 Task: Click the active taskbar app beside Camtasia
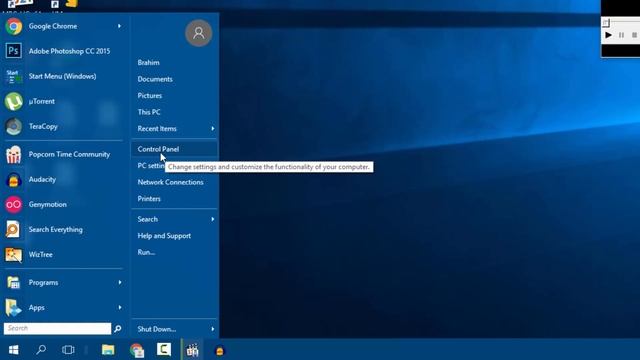[192, 350]
